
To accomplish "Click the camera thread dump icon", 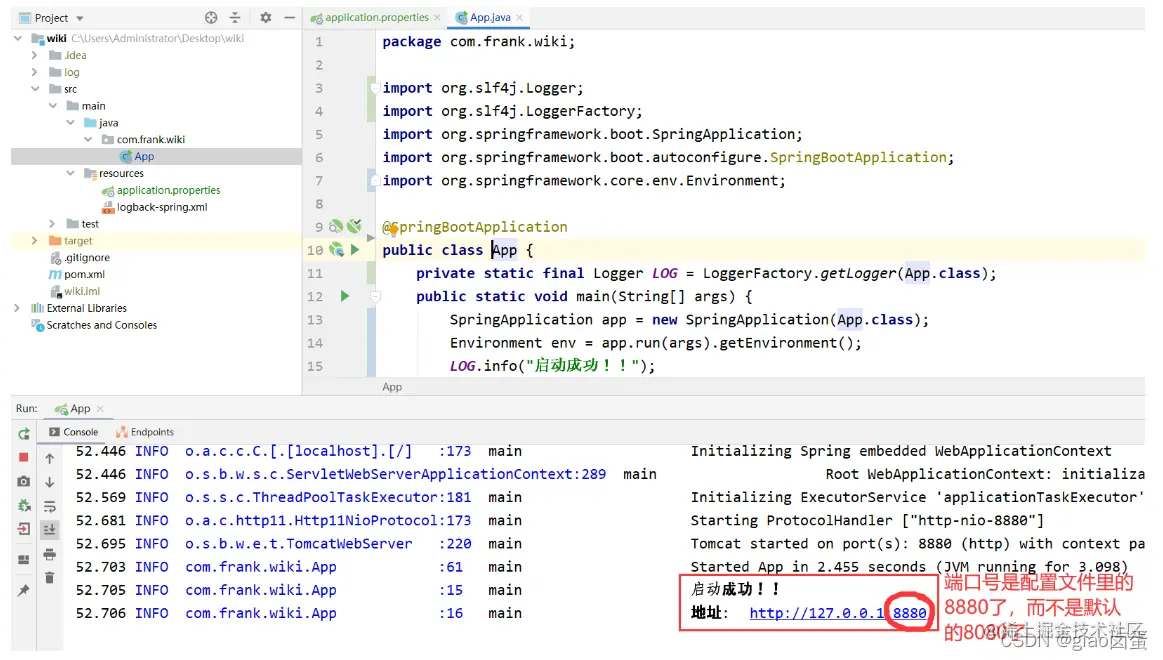I will tap(24, 481).
